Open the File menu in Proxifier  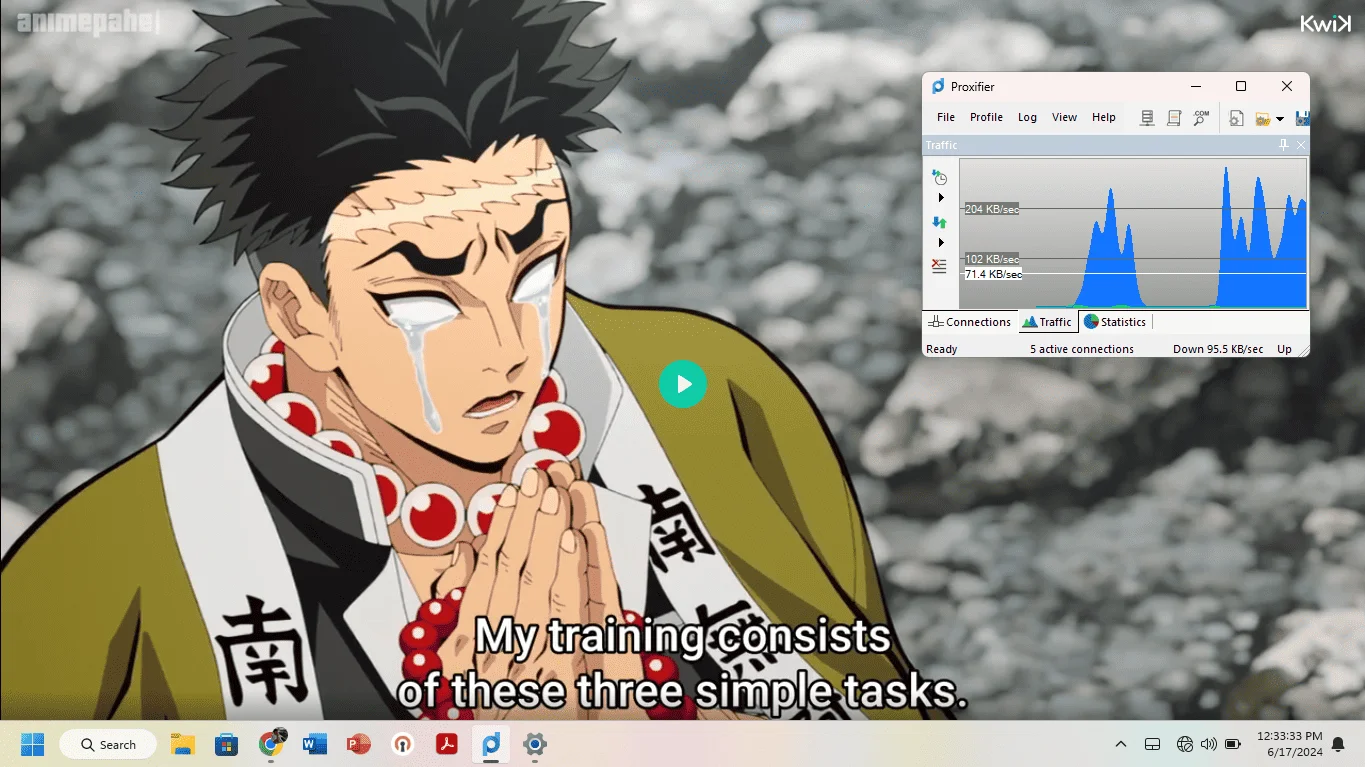[x=946, y=117]
